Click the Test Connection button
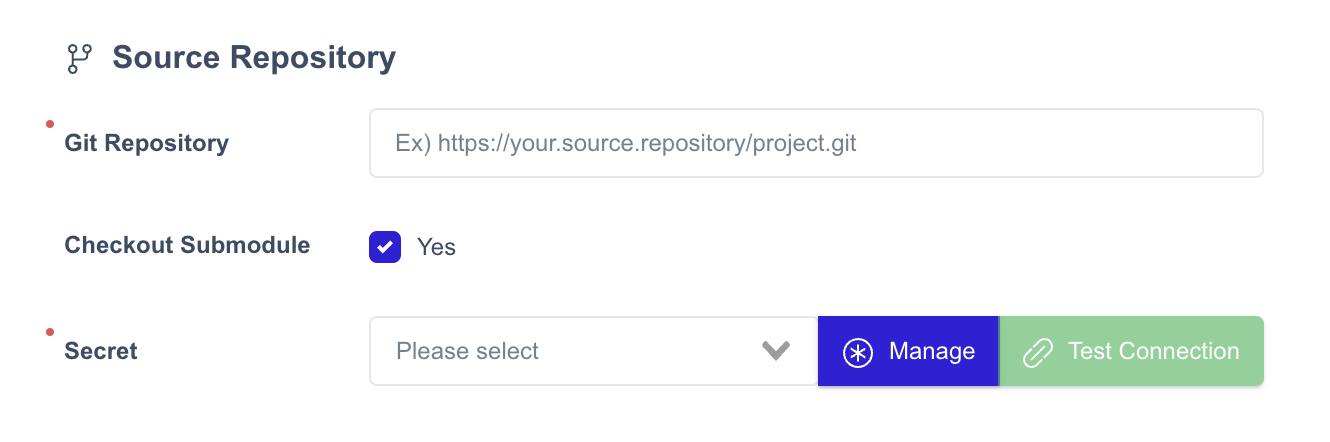Image resolution: width=1330 pixels, height=442 pixels. pyautogui.click(x=1131, y=351)
